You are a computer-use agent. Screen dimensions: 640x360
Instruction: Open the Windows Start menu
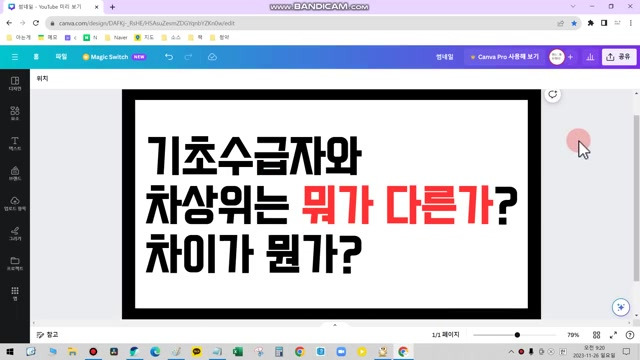[10, 351]
